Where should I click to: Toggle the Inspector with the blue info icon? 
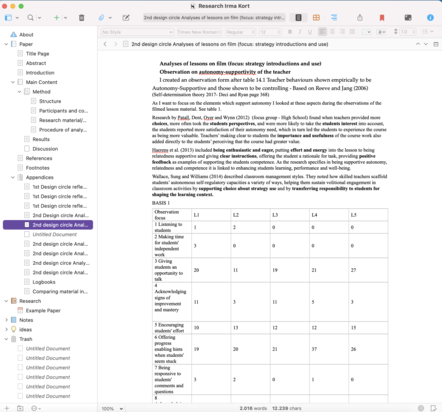pyautogui.click(x=430, y=18)
